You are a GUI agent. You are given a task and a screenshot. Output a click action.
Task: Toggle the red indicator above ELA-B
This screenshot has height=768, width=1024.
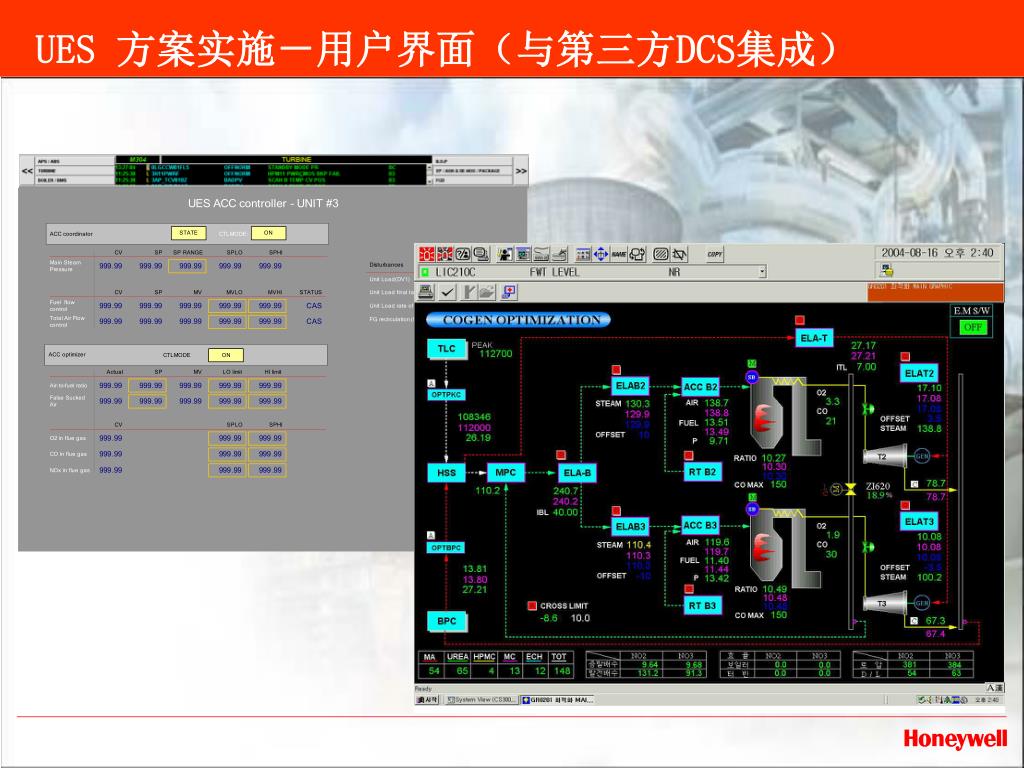(560, 455)
